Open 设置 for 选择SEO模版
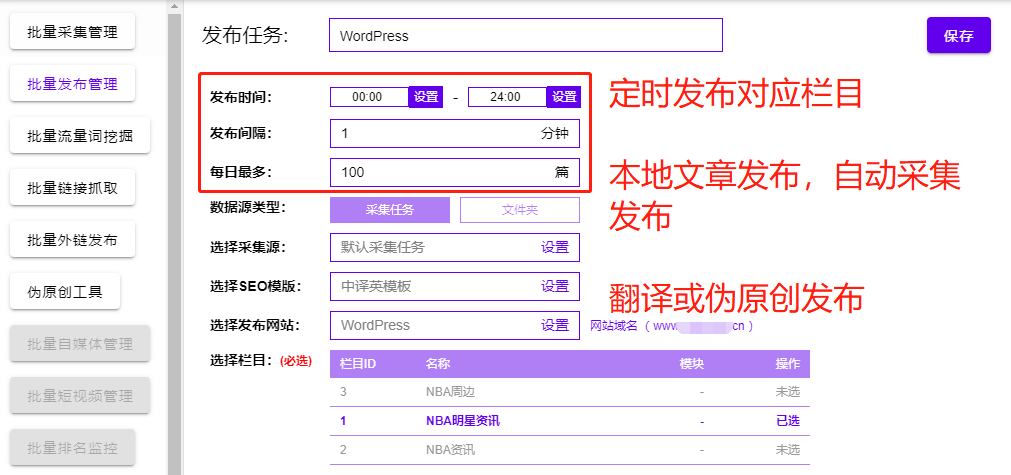The image size is (1011, 475). tap(555, 286)
